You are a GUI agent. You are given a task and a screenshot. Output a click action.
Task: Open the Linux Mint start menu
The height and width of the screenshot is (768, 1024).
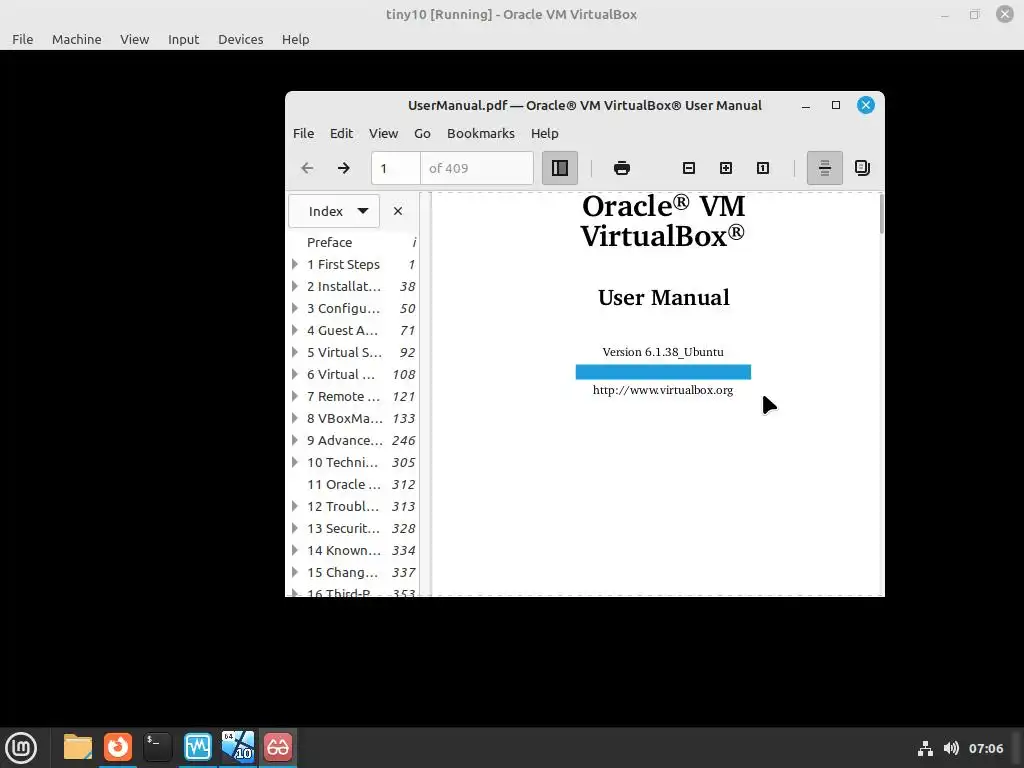pos(21,748)
